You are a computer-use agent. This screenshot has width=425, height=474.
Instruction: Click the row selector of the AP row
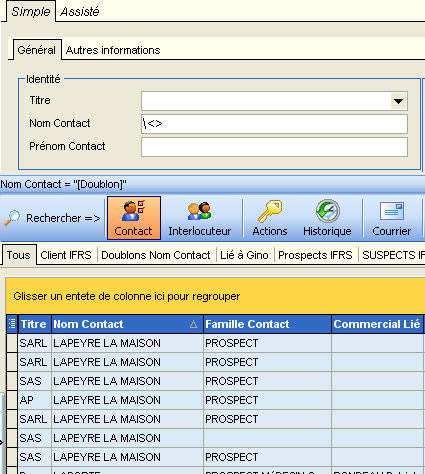click(x=12, y=400)
